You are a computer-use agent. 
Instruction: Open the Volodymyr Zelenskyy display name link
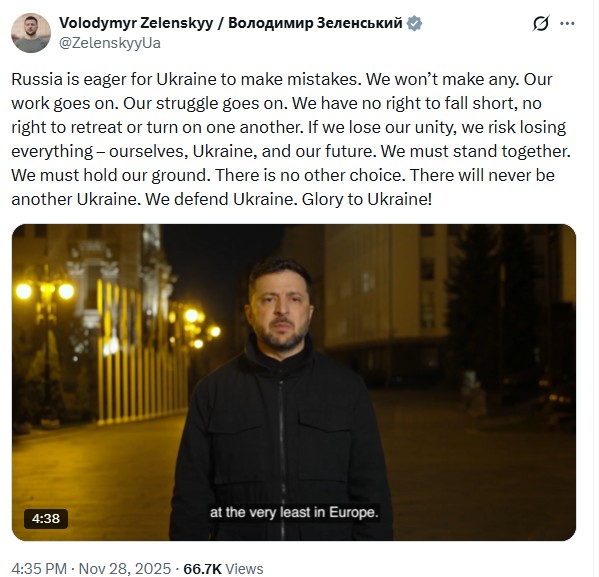tap(136, 23)
